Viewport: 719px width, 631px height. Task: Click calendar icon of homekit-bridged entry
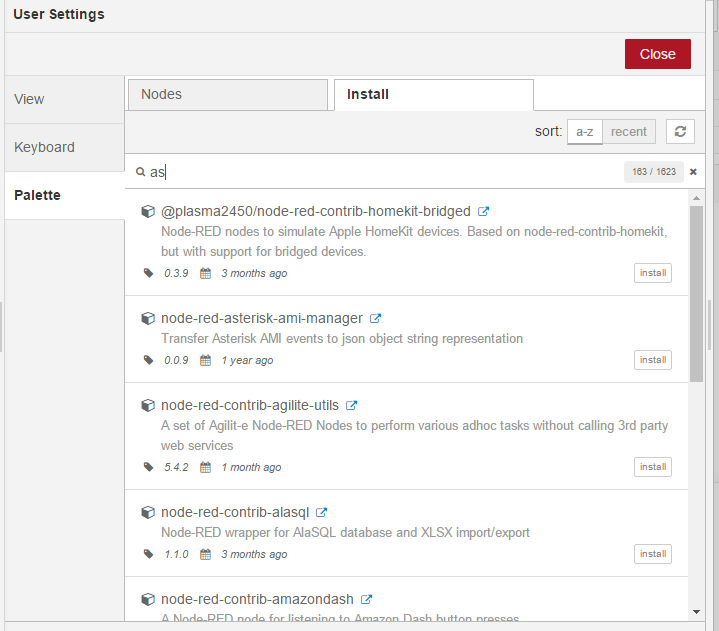[205, 273]
